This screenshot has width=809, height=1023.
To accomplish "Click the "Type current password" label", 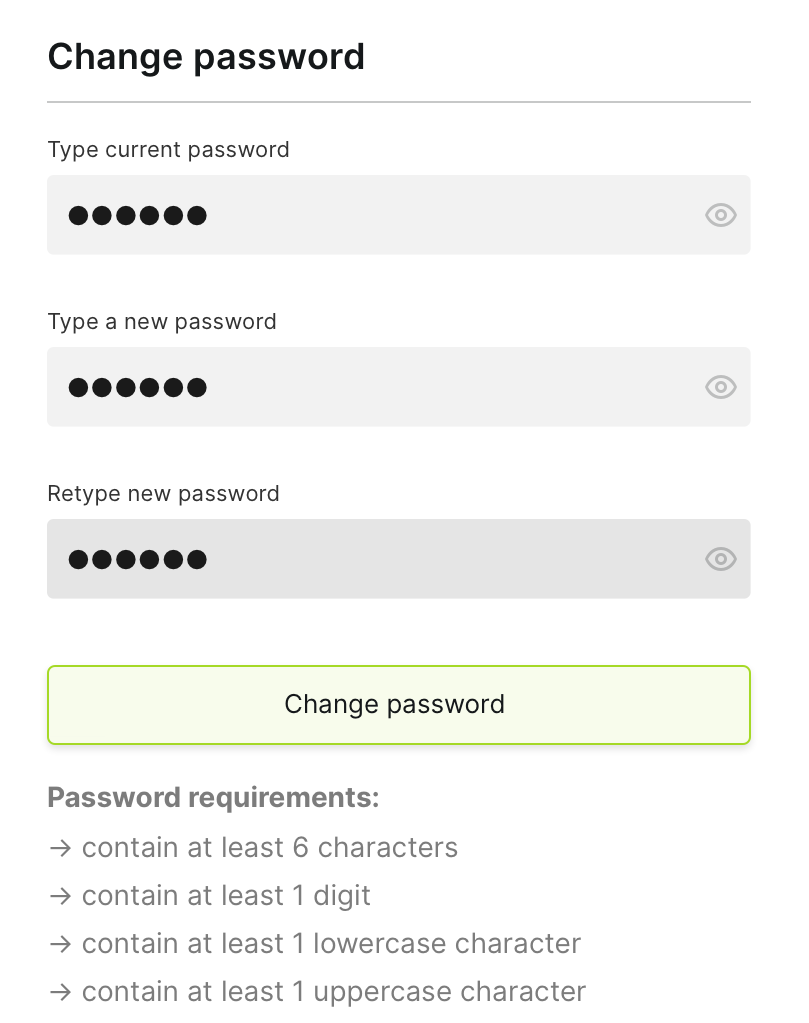I will [x=168, y=150].
